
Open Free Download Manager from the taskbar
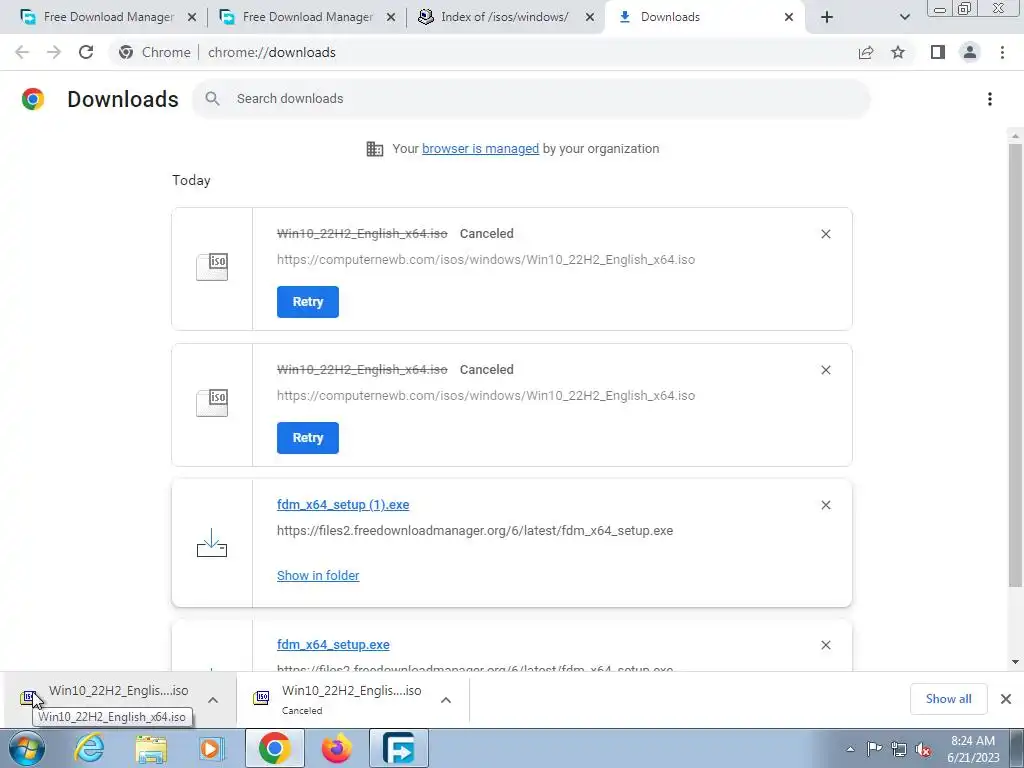399,748
